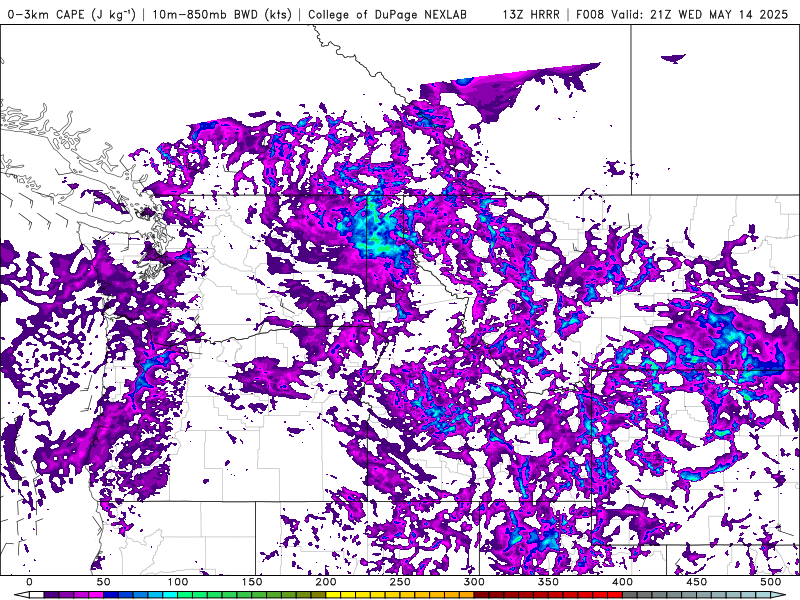Click the right arrow end of the colorbar

point(778,595)
